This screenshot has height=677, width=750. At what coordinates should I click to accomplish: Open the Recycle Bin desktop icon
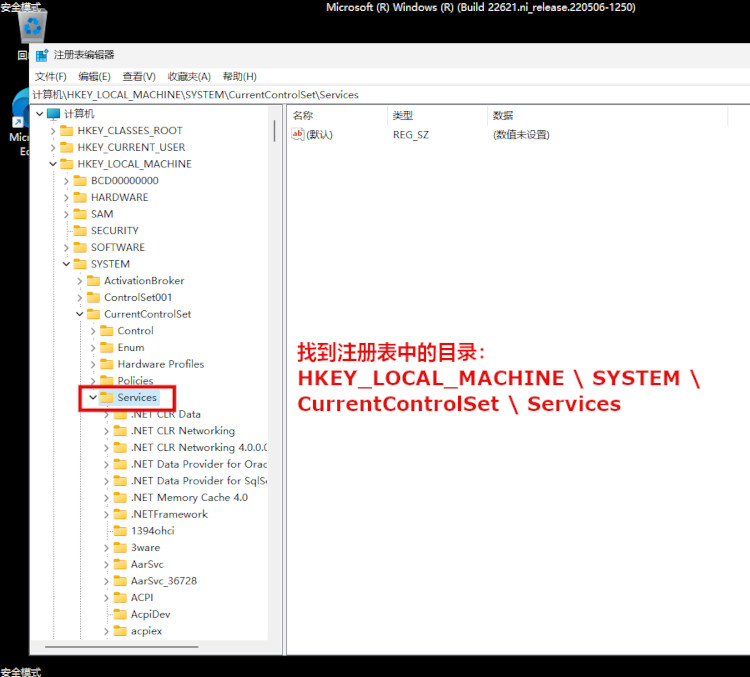click(33, 25)
